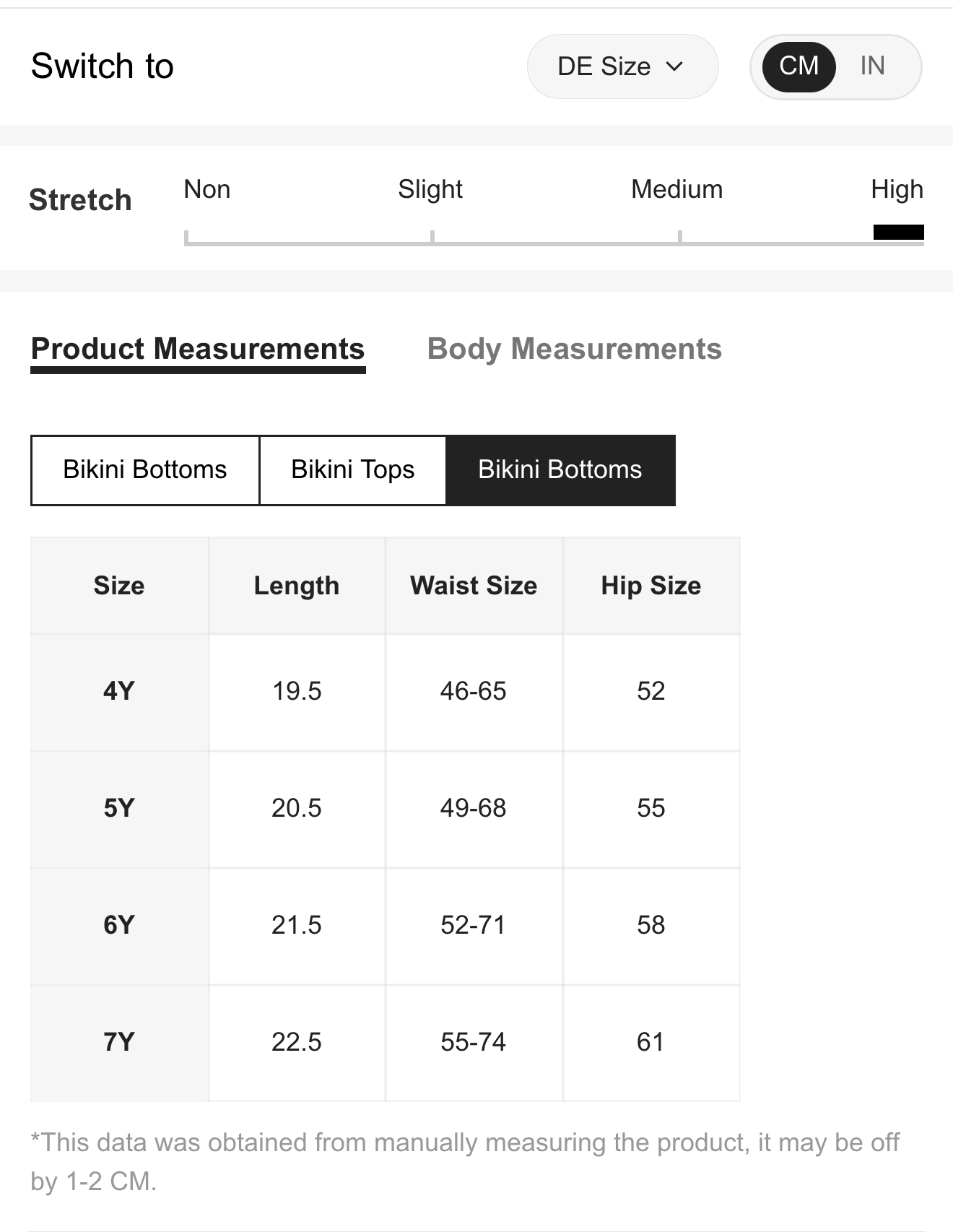Click the Hip Size column header
The width and height of the screenshot is (953, 1232).
[x=651, y=586]
